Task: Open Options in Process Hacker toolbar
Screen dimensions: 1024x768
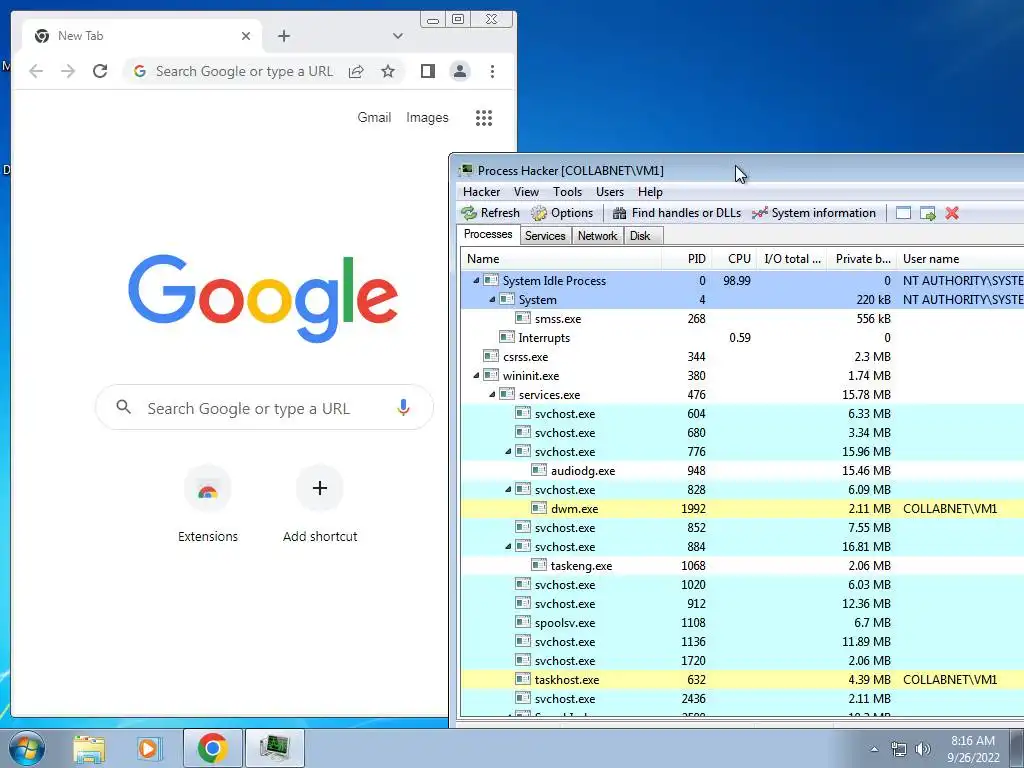Action: 562,213
